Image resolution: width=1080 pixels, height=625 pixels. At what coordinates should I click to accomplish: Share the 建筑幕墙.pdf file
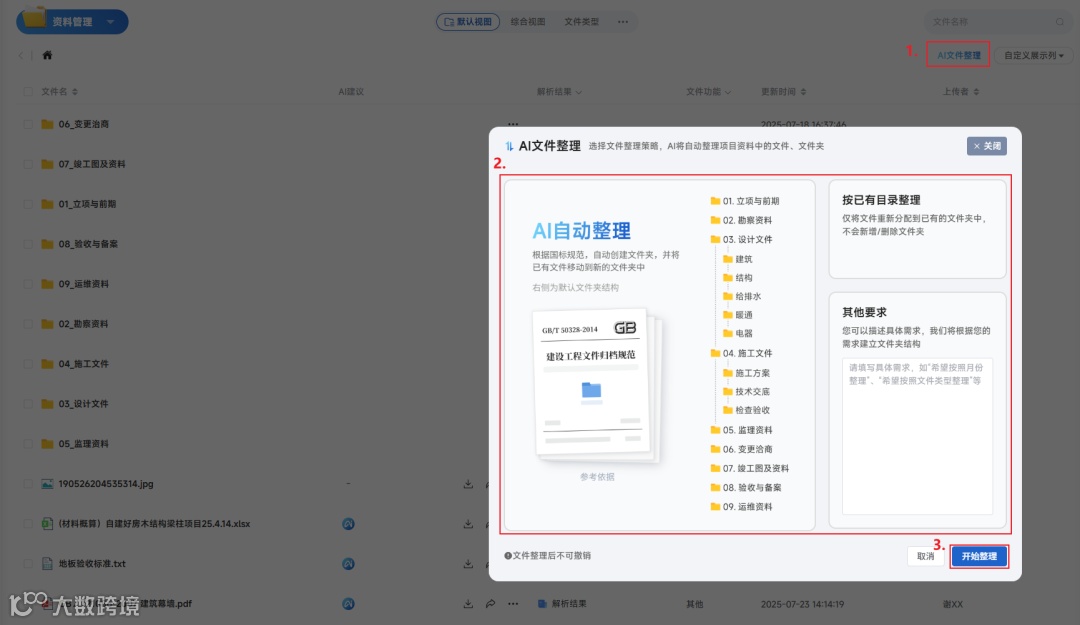click(490, 604)
